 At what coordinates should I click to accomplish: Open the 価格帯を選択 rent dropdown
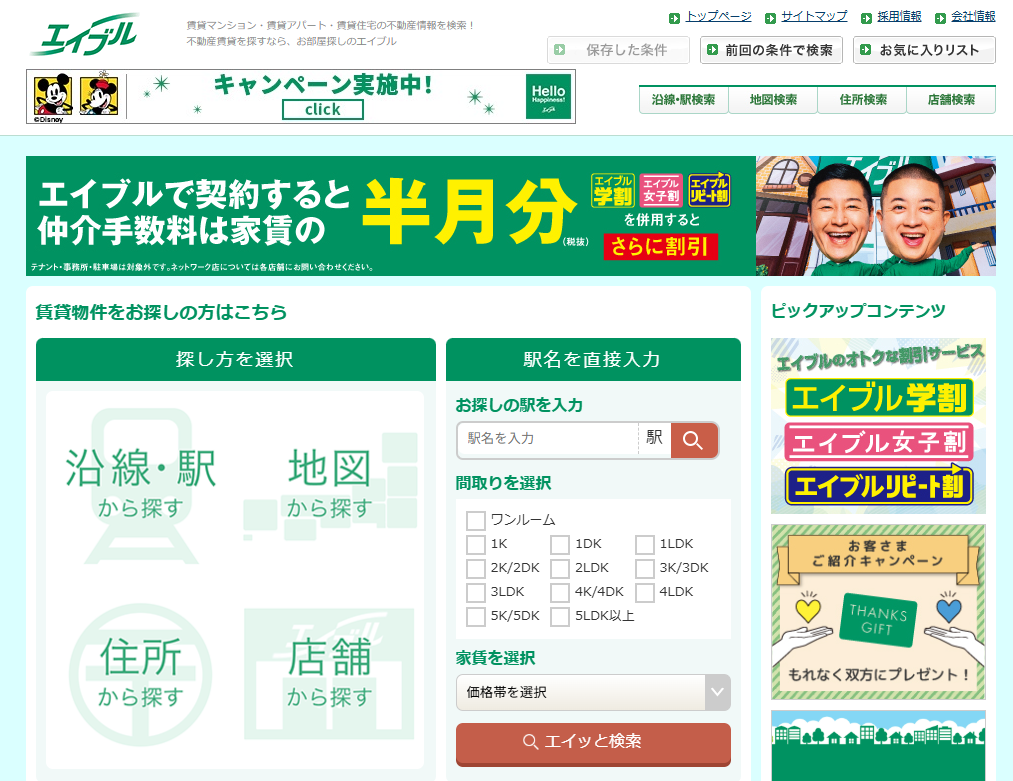tap(593, 692)
